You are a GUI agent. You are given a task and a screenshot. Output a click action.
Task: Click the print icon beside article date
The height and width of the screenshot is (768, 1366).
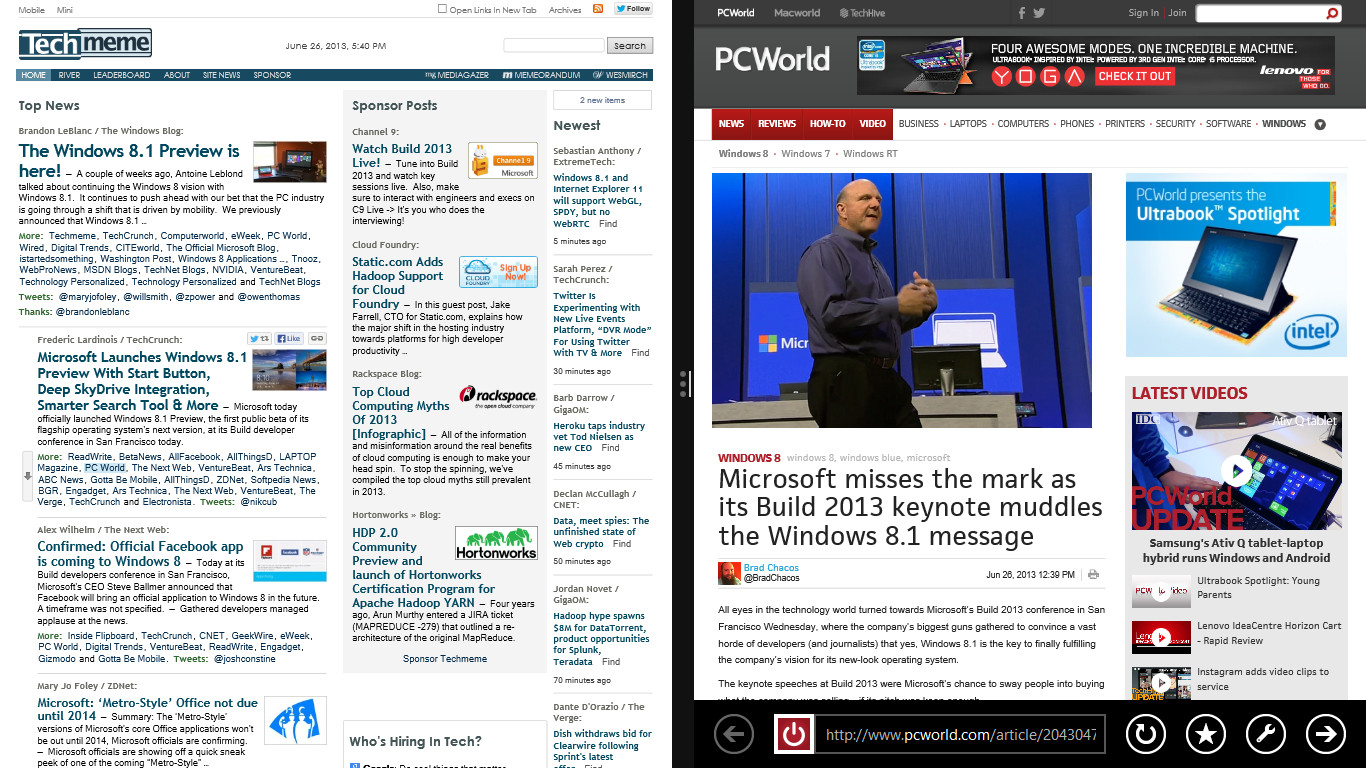pos(1093,575)
